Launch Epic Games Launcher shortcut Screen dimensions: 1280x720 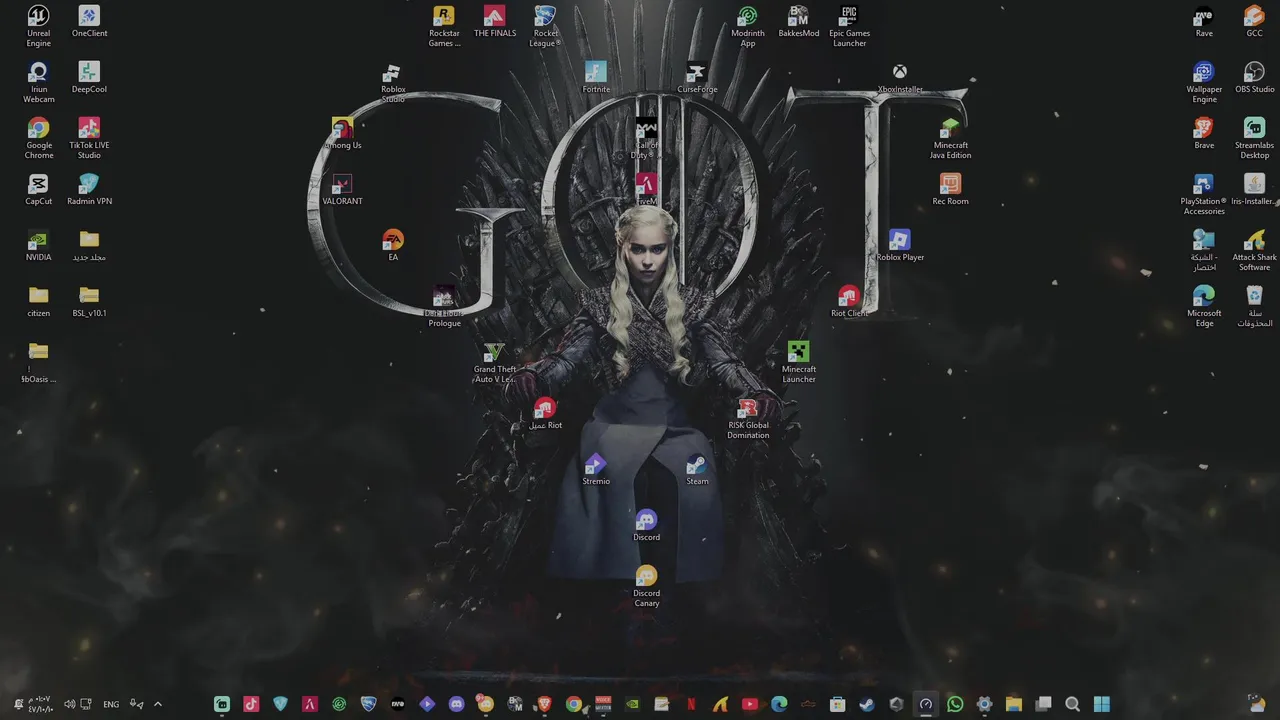coord(849,26)
